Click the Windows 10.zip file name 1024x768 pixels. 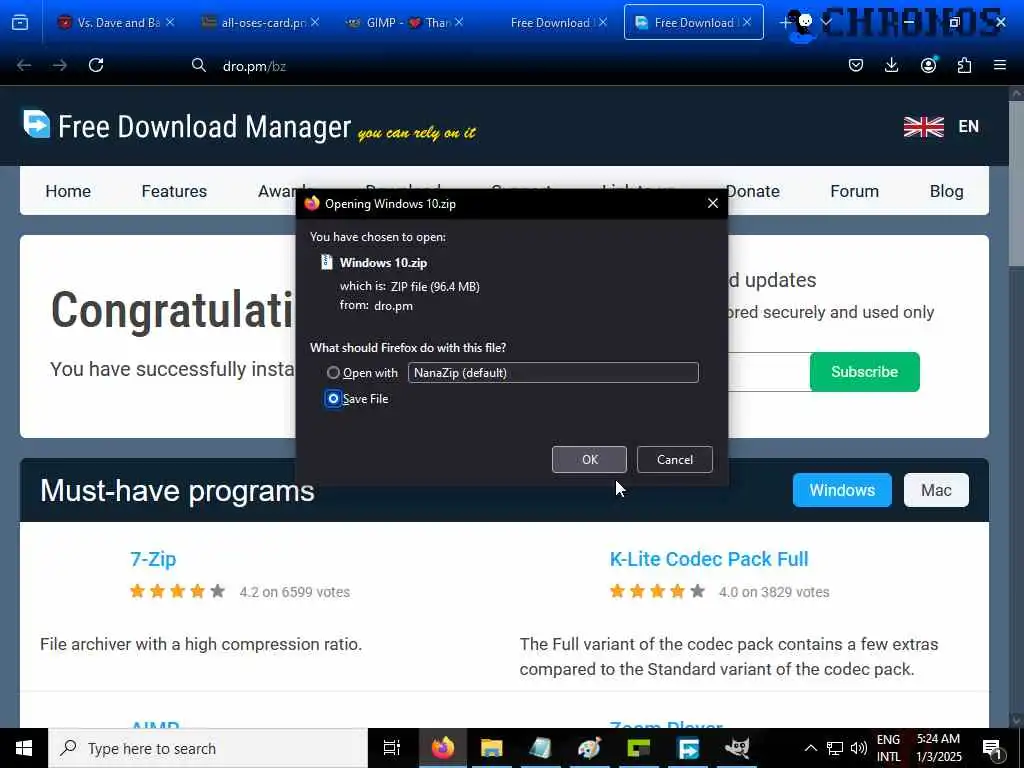[x=383, y=263]
